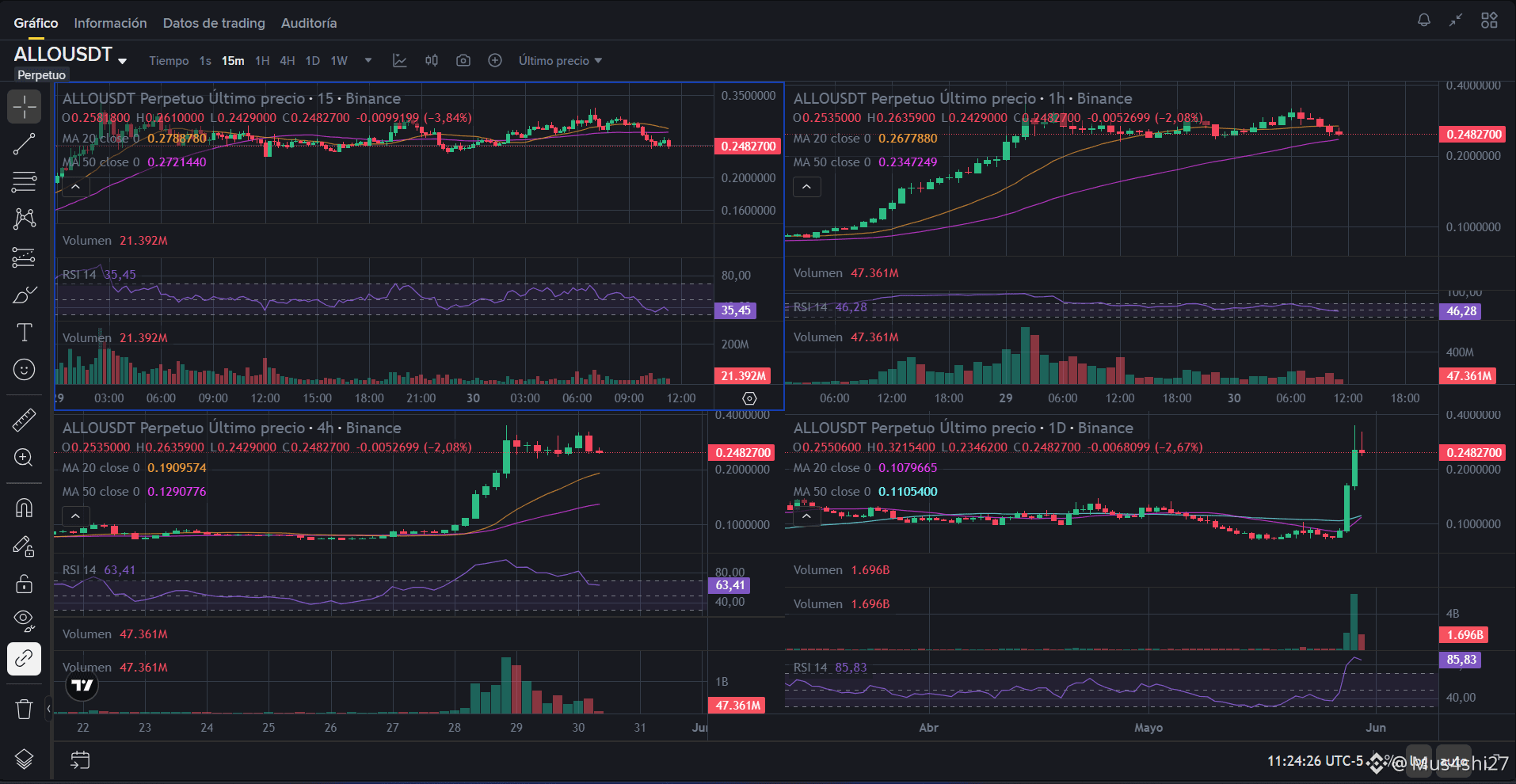Collapse the legend on the 1h chart
Screen dimensions: 1516x784
[806, 187]
